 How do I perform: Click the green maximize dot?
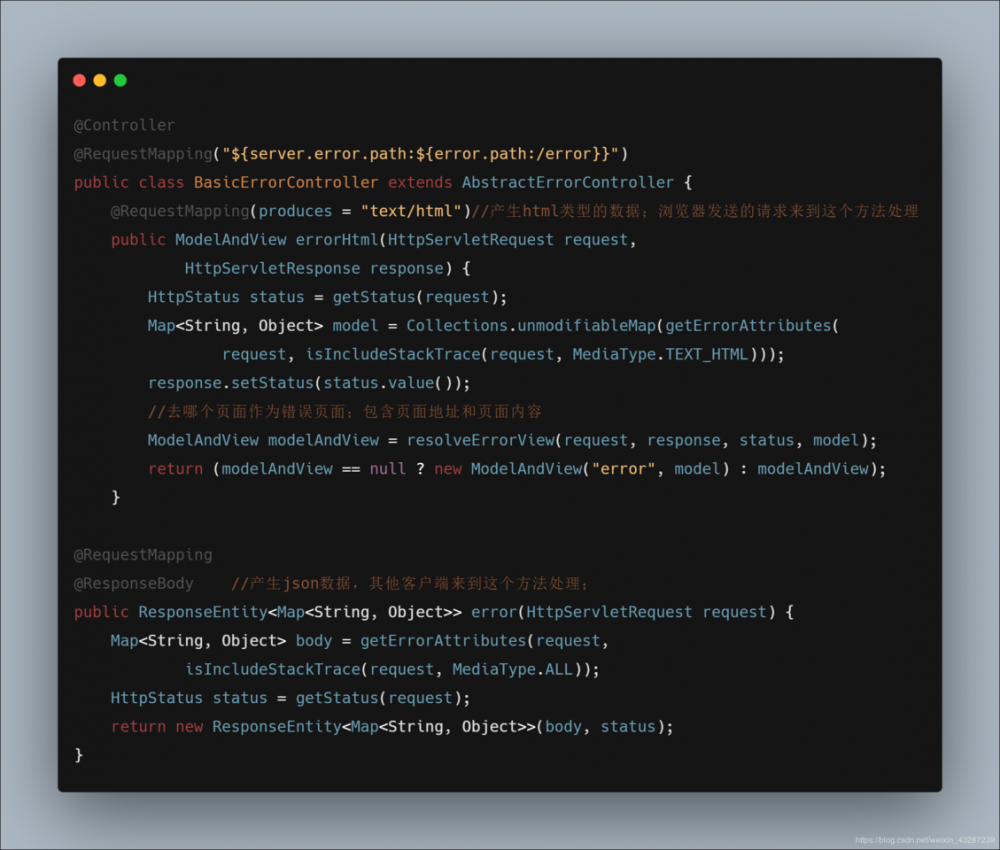[120, 80]
